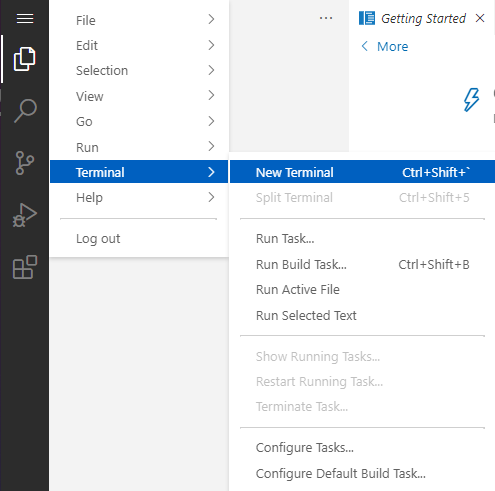Viewport: 495px width, 491px height.
Task: Click the Terminal menu entry
Action: point(139,172)
